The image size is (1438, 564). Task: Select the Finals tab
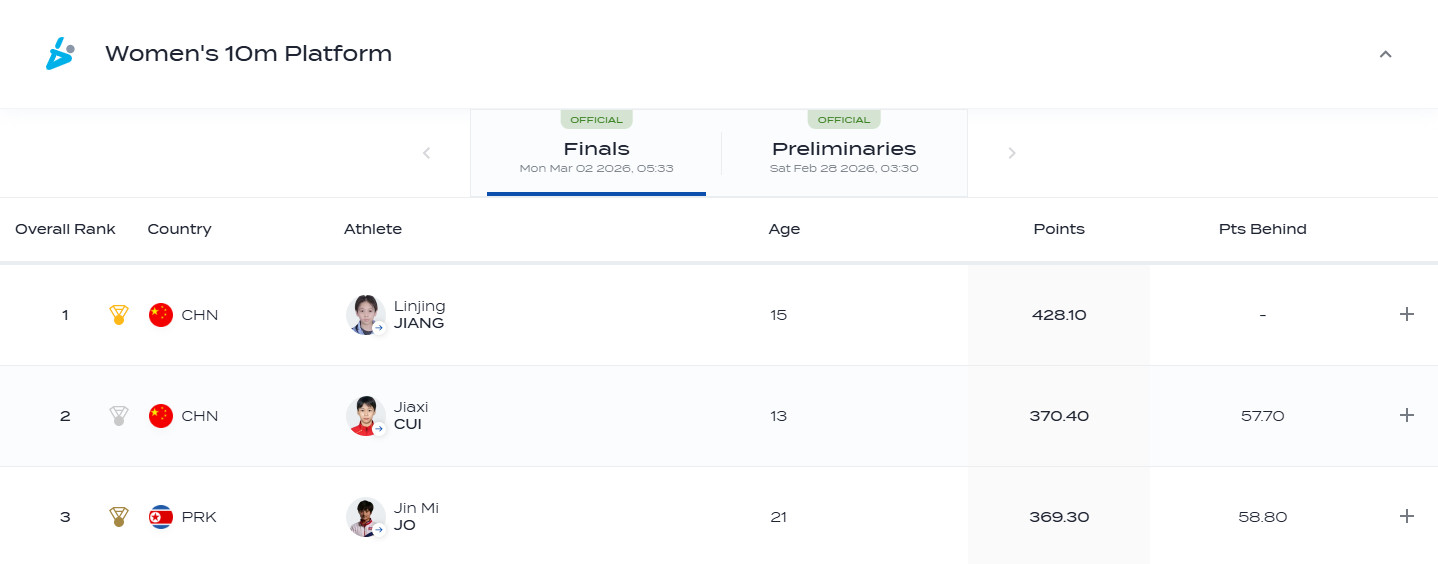pyautogui.click(x=596, y=153)
